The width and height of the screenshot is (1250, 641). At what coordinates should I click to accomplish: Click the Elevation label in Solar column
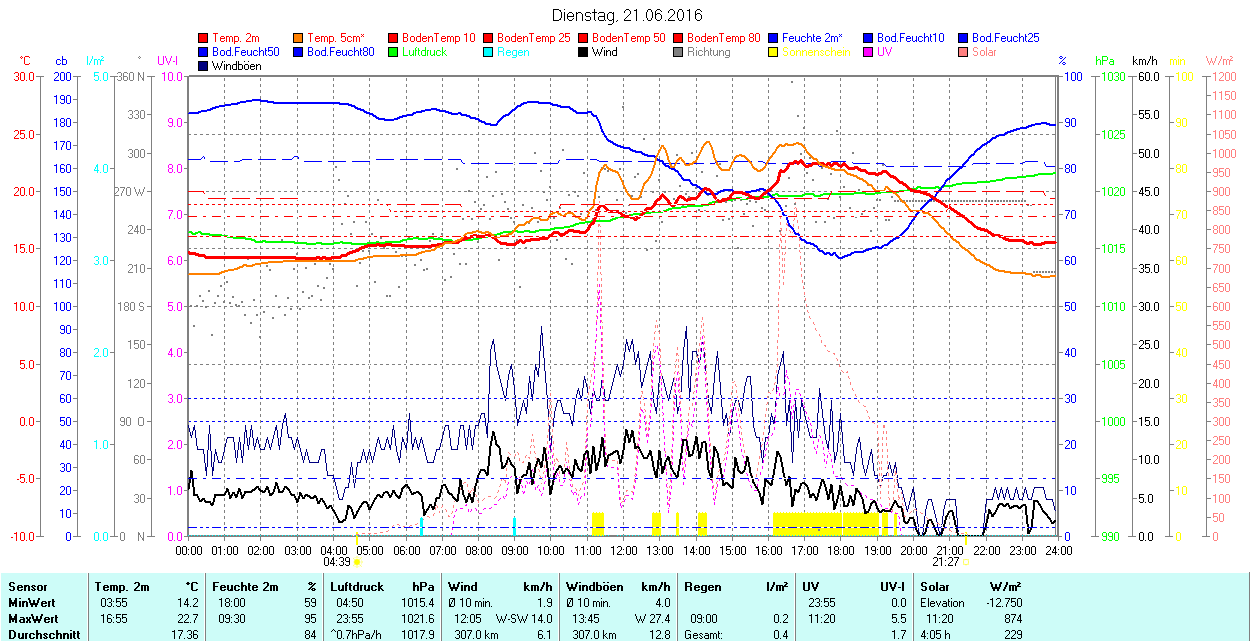(943, 603)
